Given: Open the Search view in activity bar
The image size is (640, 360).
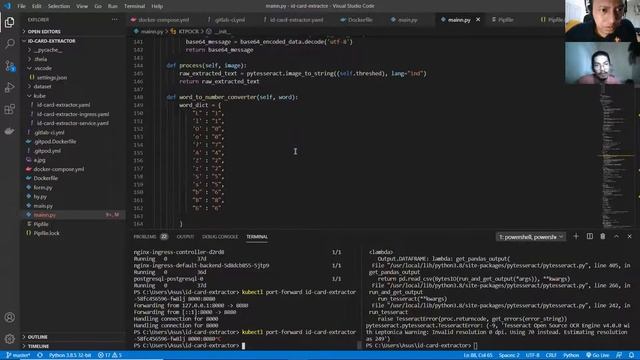Looking at the screenshot, I should coord(9,44).
